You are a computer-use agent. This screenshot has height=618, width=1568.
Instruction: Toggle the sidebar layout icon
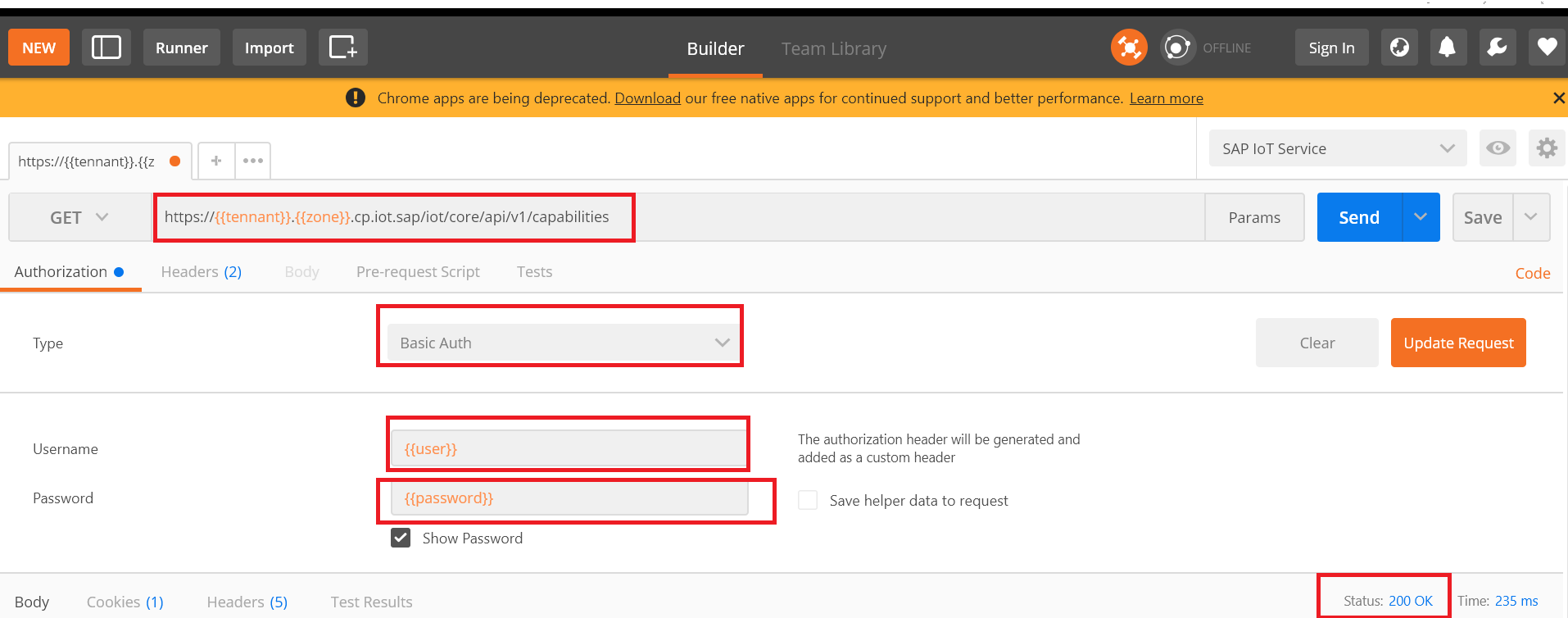pos(106,48)
